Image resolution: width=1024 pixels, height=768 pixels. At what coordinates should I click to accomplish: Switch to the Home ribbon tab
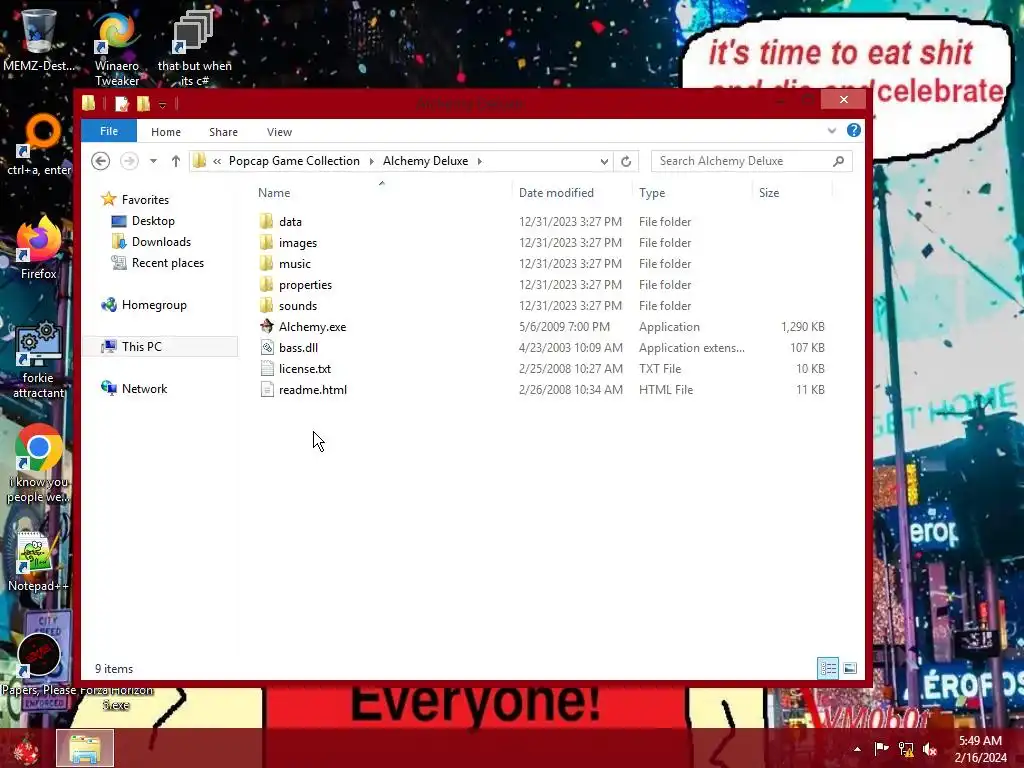pos(166,132)
